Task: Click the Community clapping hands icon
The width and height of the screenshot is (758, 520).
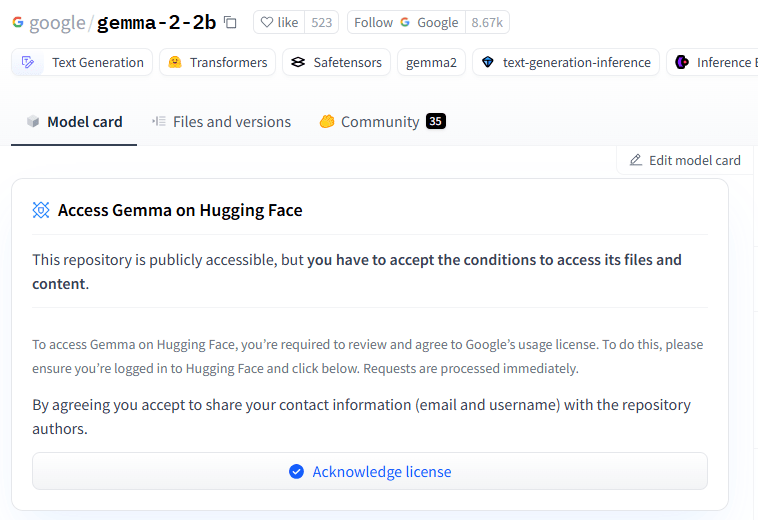Action: pyautogui.click(x=327, y=121)
